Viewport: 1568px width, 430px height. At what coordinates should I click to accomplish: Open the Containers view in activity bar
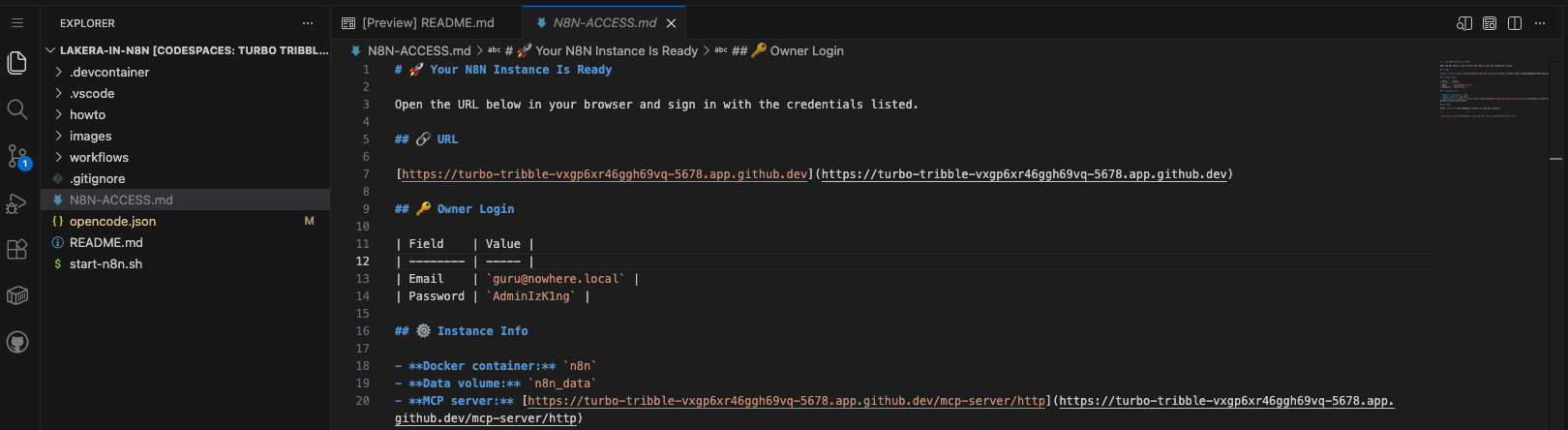tap(16, 295)
